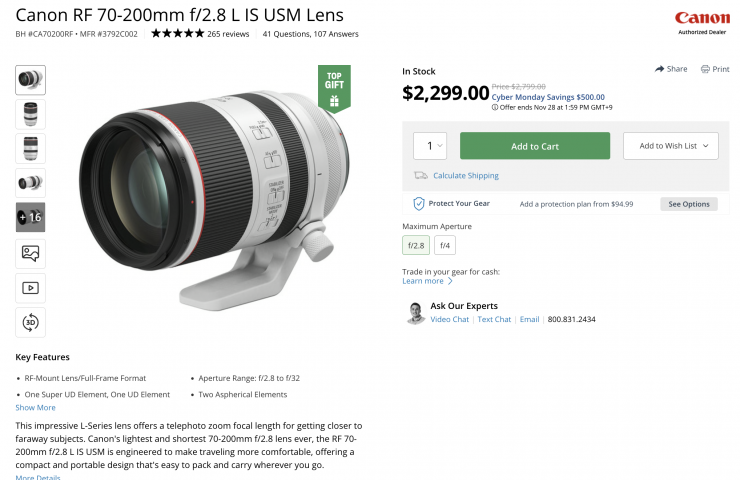This screenshot has width=740, height=480.
Task: Expand Show More key features
Action: [x=35, y=408]
